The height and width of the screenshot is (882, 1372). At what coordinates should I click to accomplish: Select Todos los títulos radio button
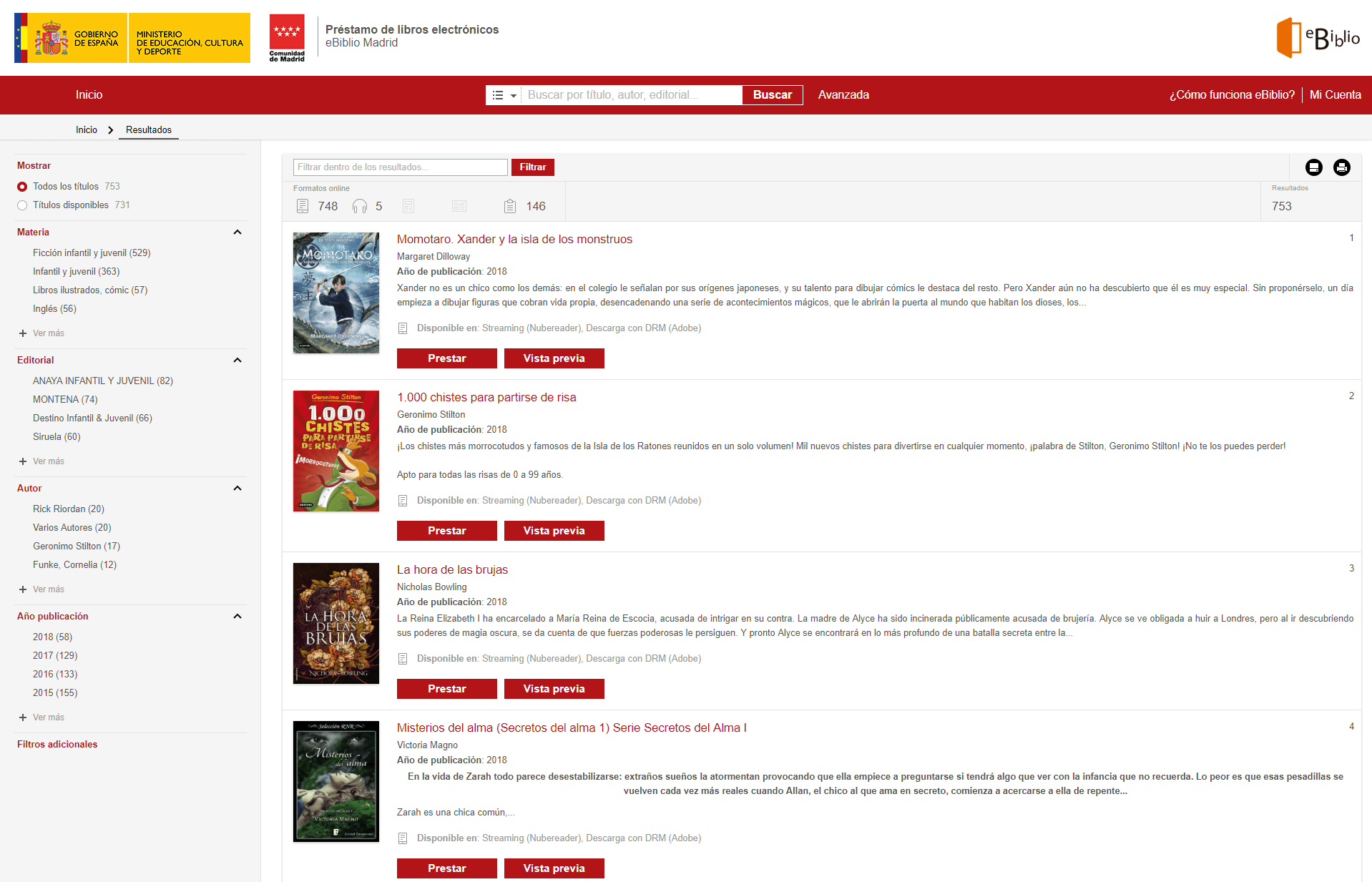pyautogui.click(x=22, y=187)
